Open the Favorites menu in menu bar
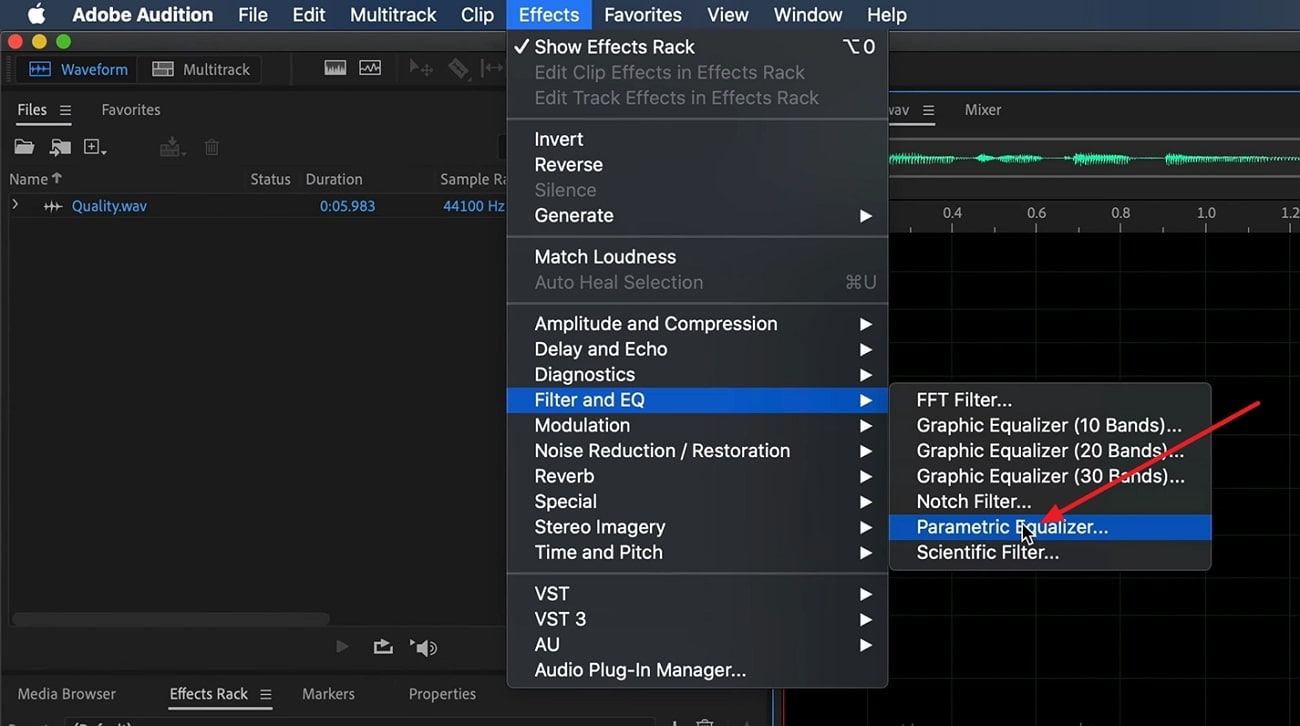Image resolution: width=1300 pixels, height=726 pixels. (643, 15)
